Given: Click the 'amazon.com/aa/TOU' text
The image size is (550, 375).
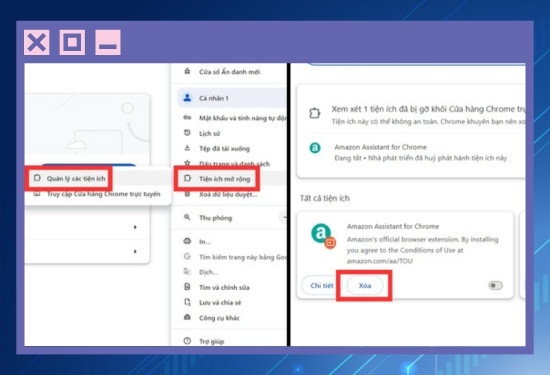Looking at the screenshot, I should click(380, 261).
